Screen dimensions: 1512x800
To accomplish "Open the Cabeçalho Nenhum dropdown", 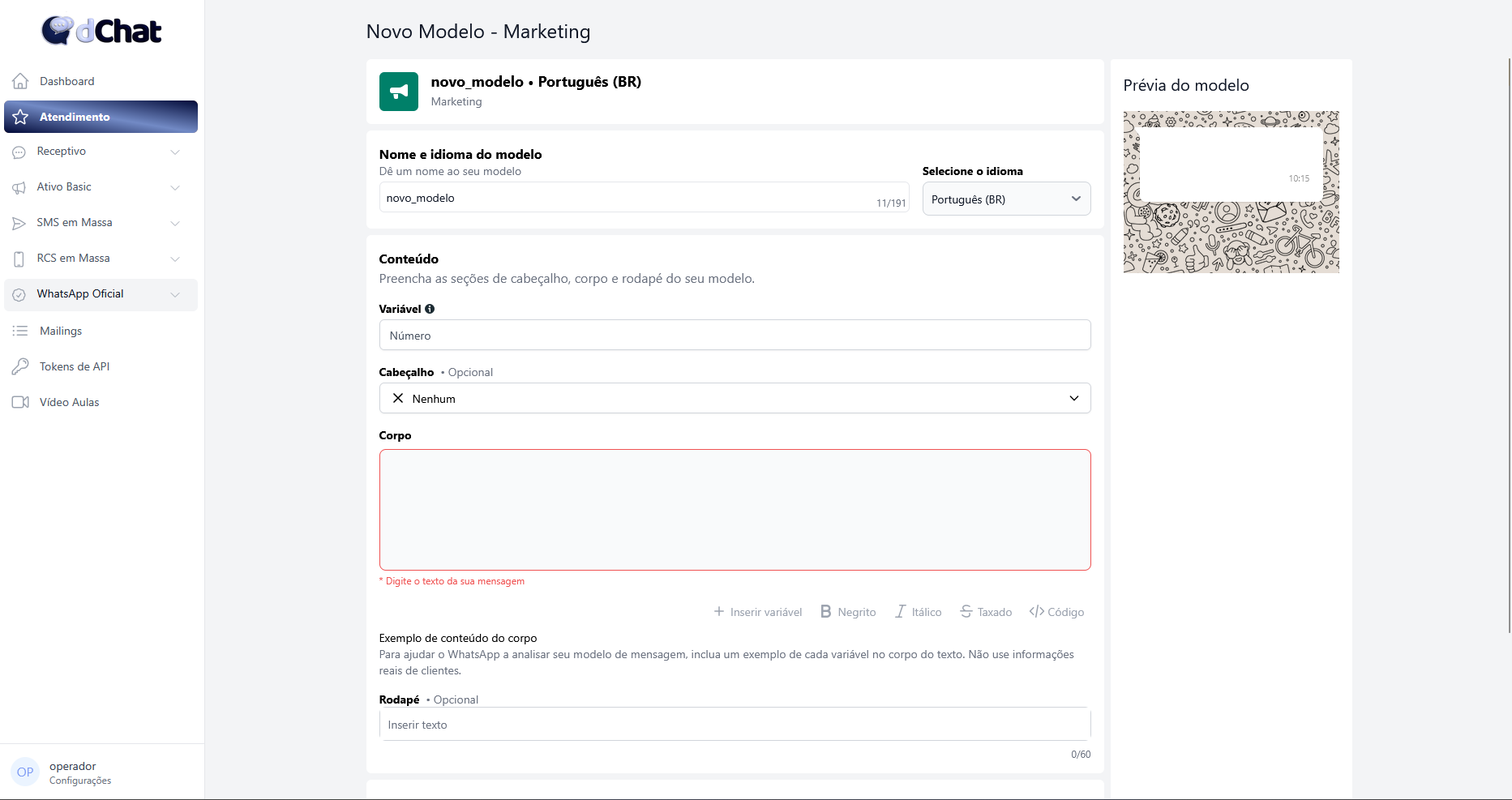I will click(x=735, y=399).
